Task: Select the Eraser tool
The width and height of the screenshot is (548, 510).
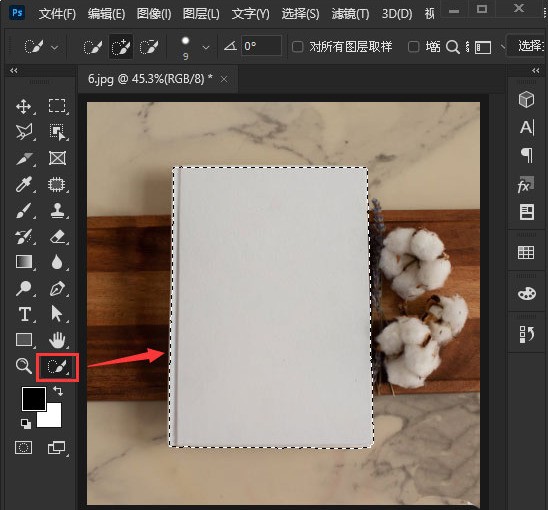Action: (57, 236)
